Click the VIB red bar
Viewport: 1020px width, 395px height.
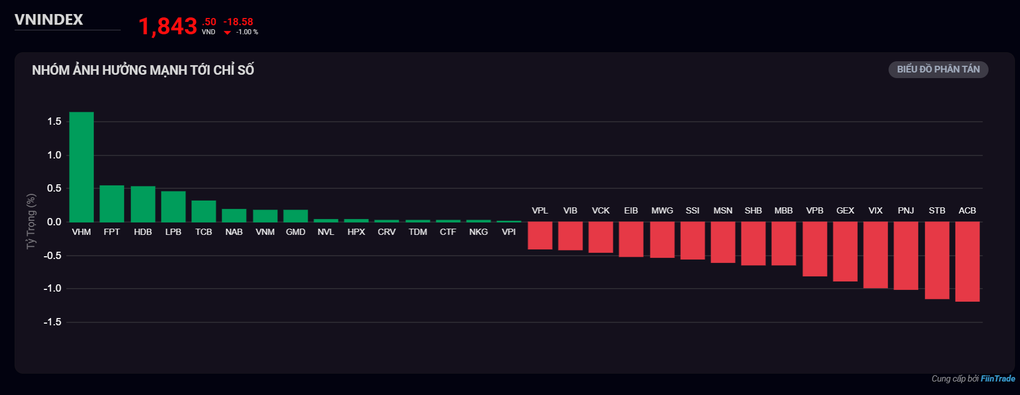pos(570,236)
